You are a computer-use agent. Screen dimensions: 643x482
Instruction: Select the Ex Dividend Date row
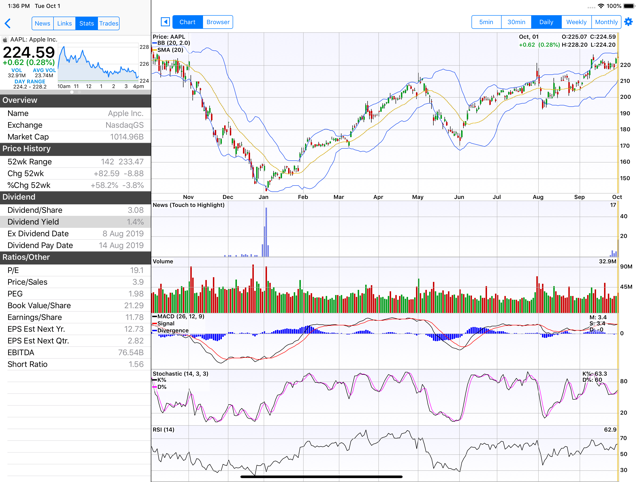click(75, 234)
